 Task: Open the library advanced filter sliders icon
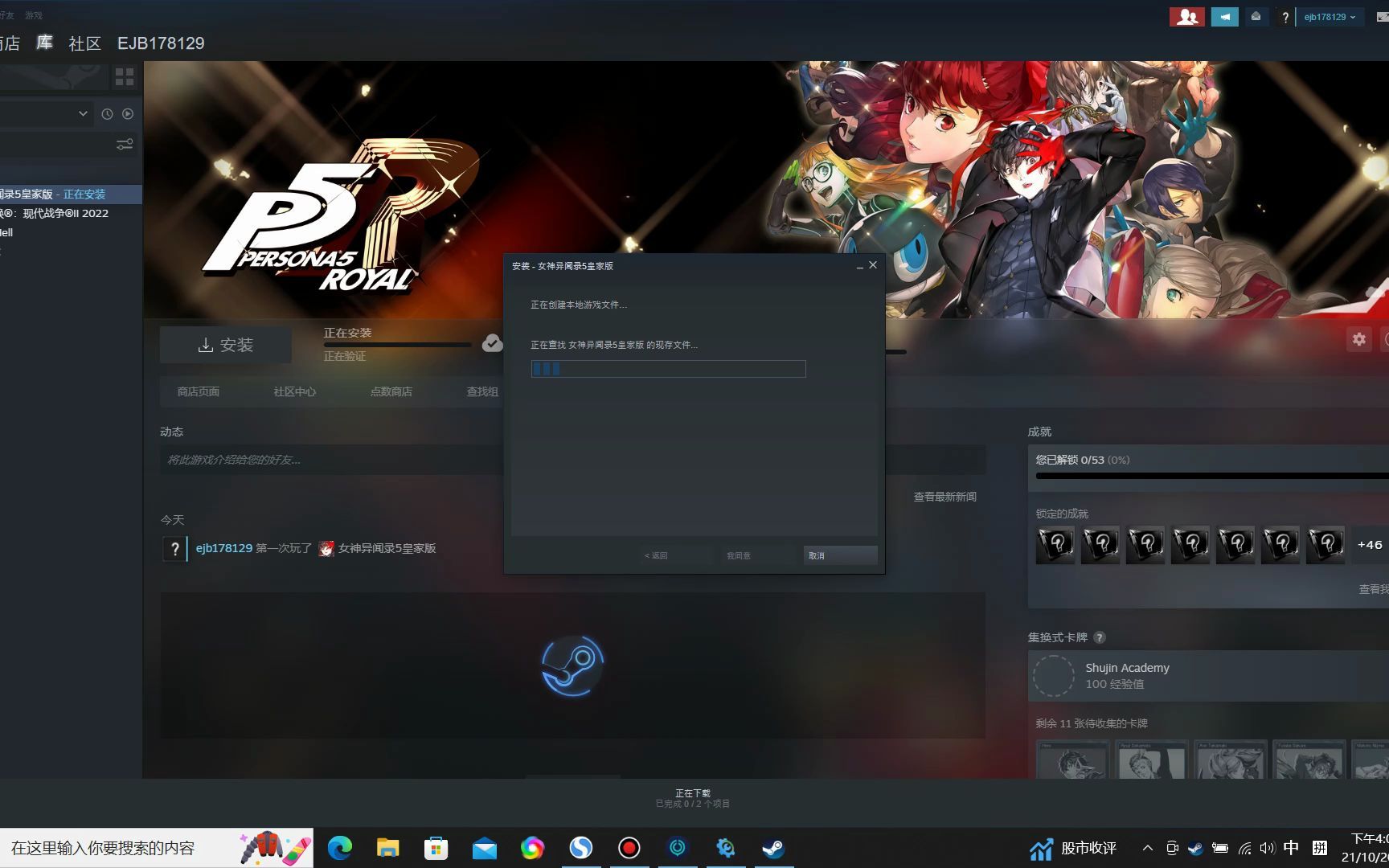(125, 145)
